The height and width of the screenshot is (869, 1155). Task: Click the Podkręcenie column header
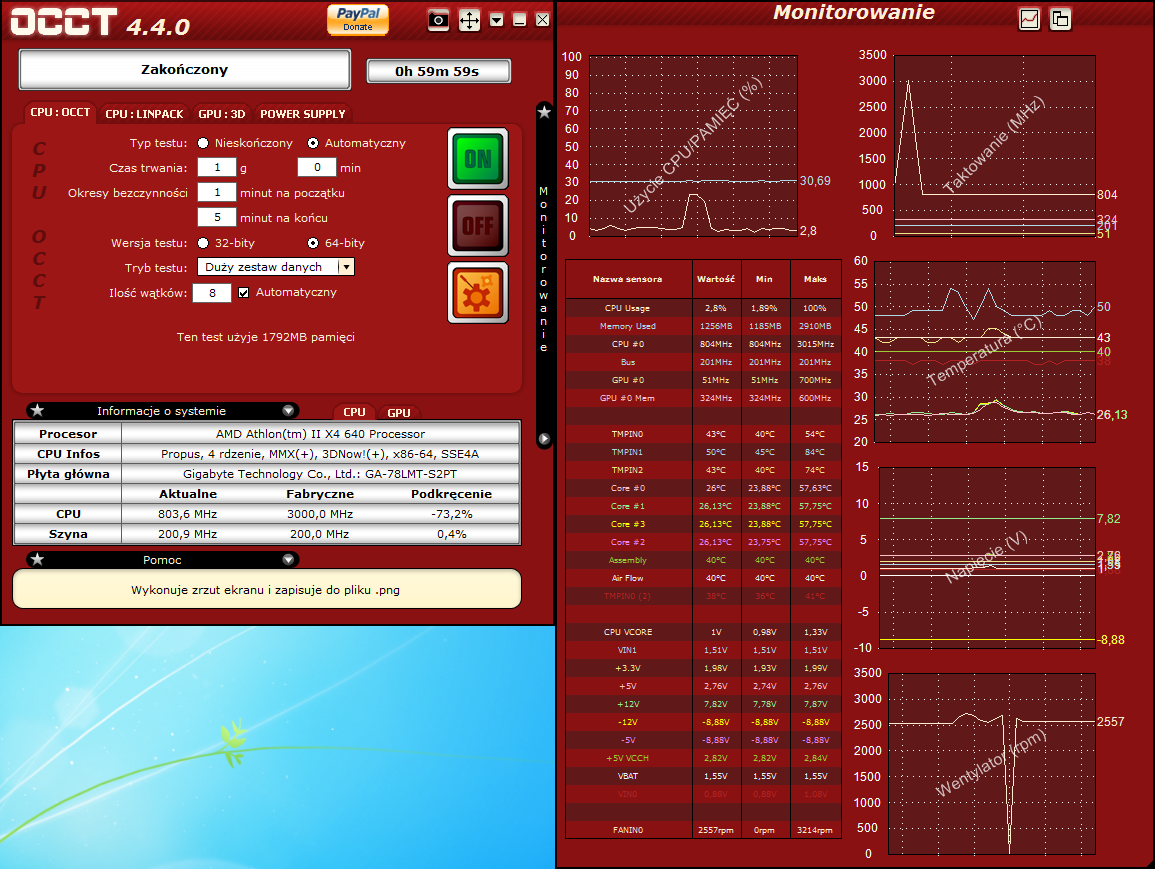click(452, 494)
